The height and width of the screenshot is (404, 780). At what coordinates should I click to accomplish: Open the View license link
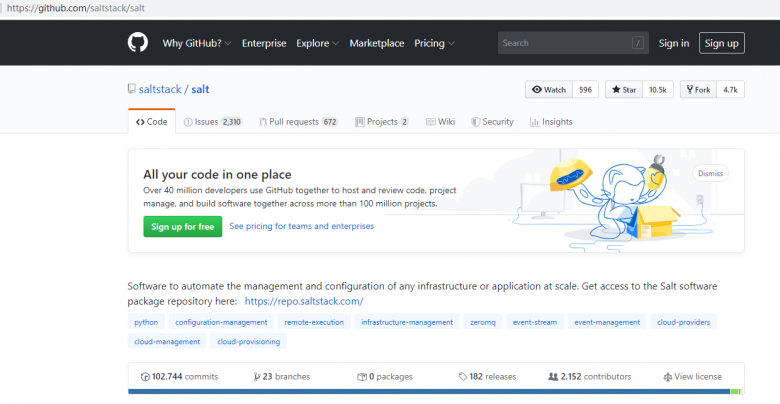pyautogui.click(x=692, y=377)
